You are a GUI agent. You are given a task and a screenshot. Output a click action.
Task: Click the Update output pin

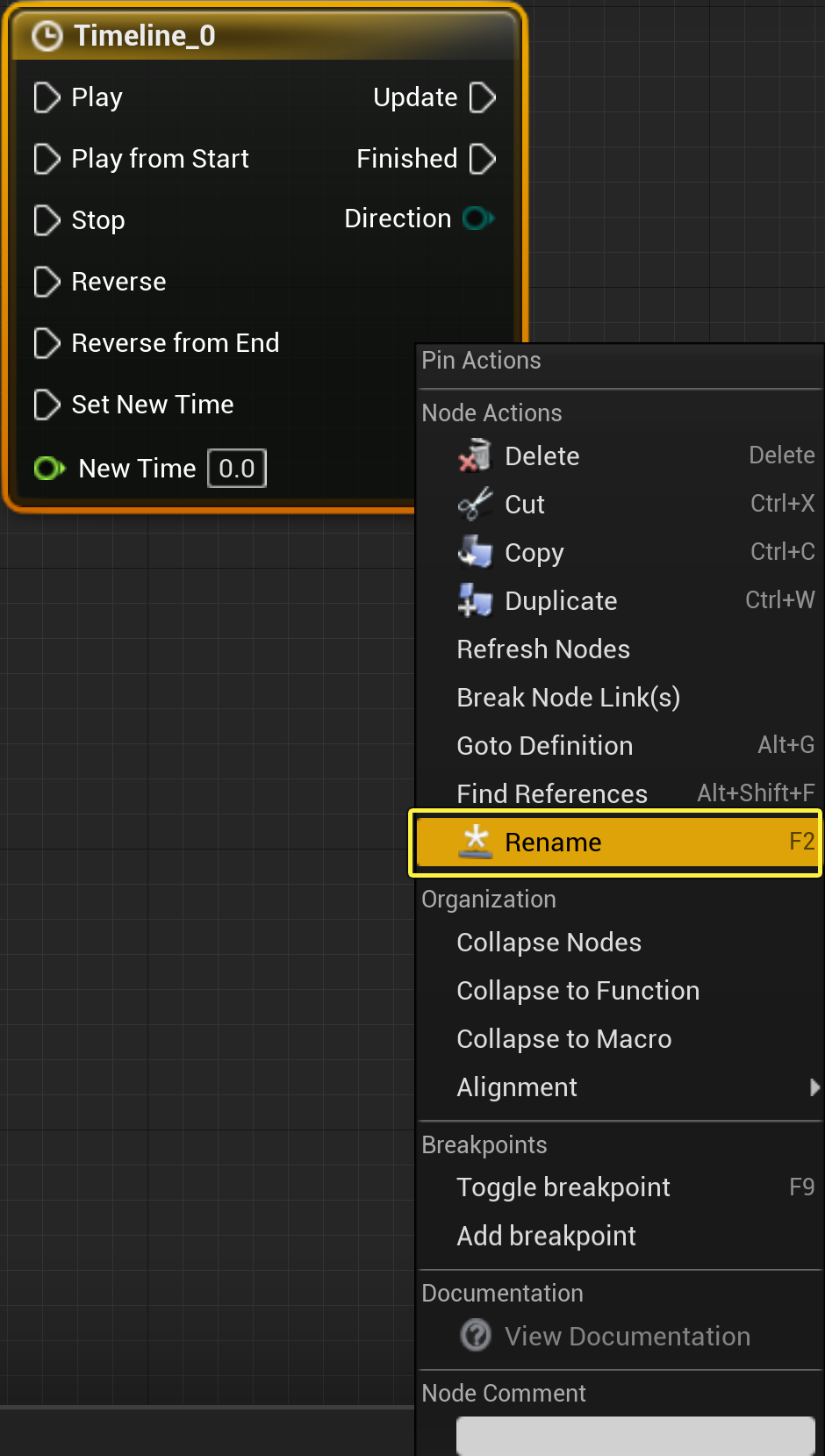click(x=483, y=97)
